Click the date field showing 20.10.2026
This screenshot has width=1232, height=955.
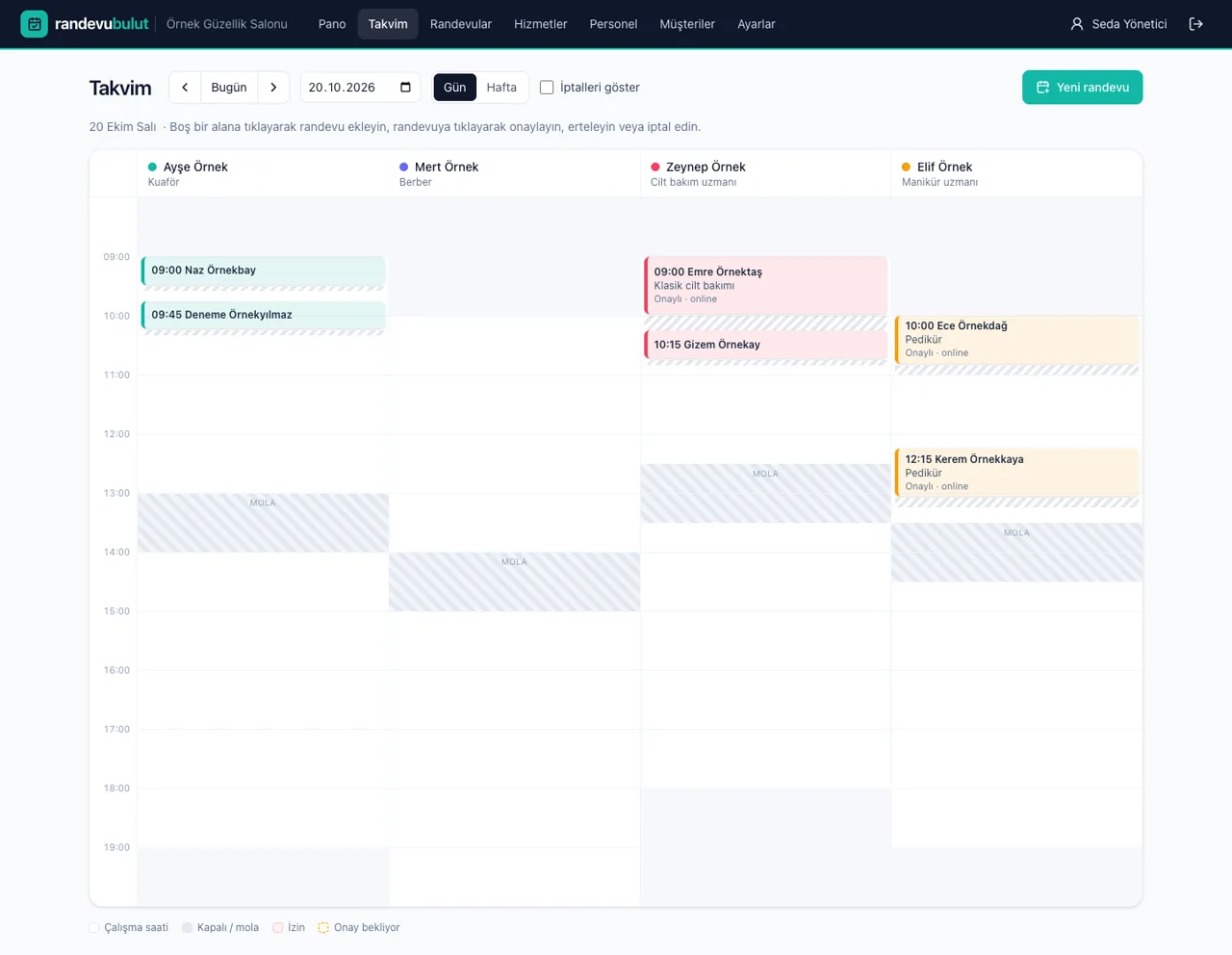(x=361, y=88)
